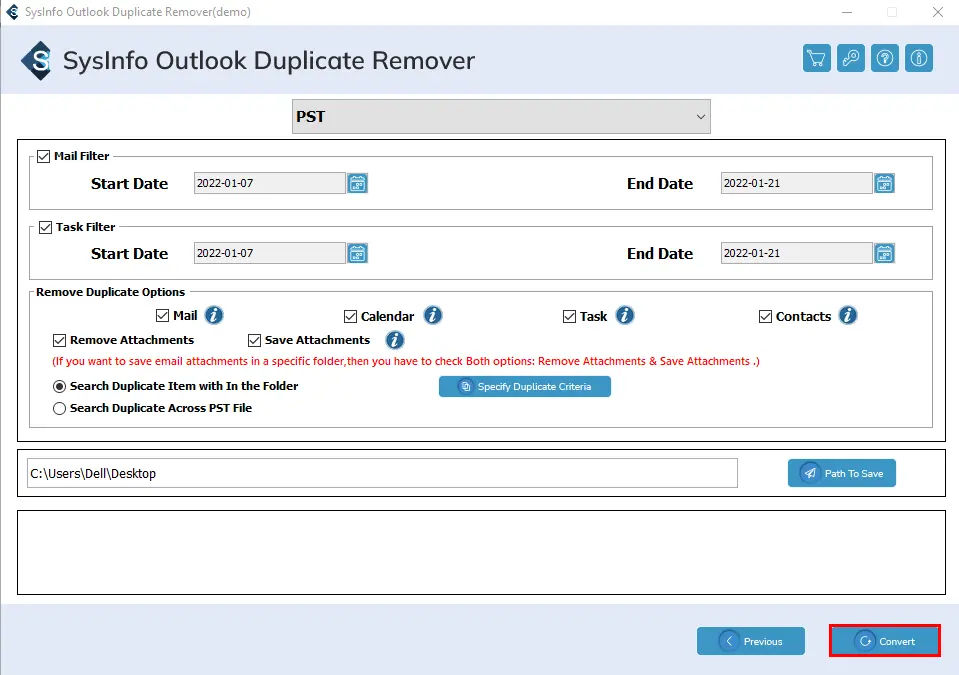Uncheck the Contacts duplicate option
Viewport: 959px width, 675px height.
[766, 316]
